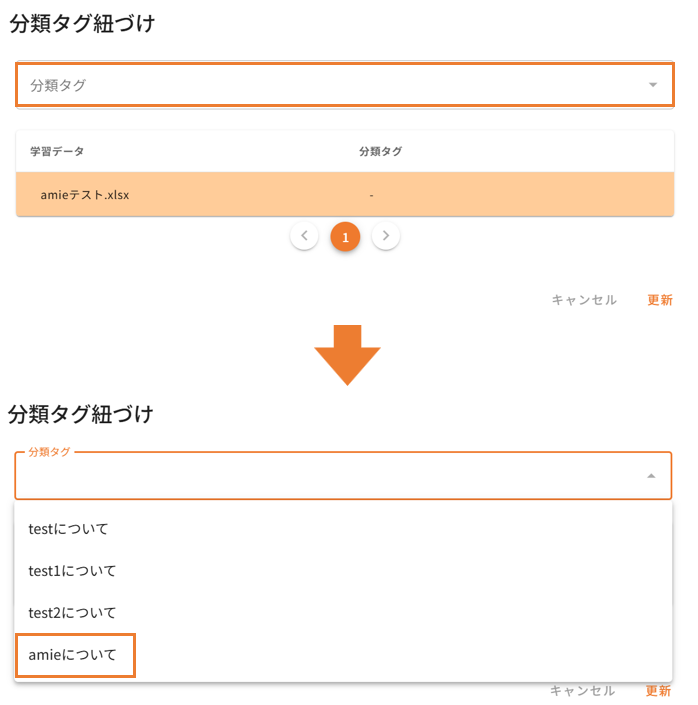Click 更新 beneath the open tag list
The image size is (698, 705).
658,690
